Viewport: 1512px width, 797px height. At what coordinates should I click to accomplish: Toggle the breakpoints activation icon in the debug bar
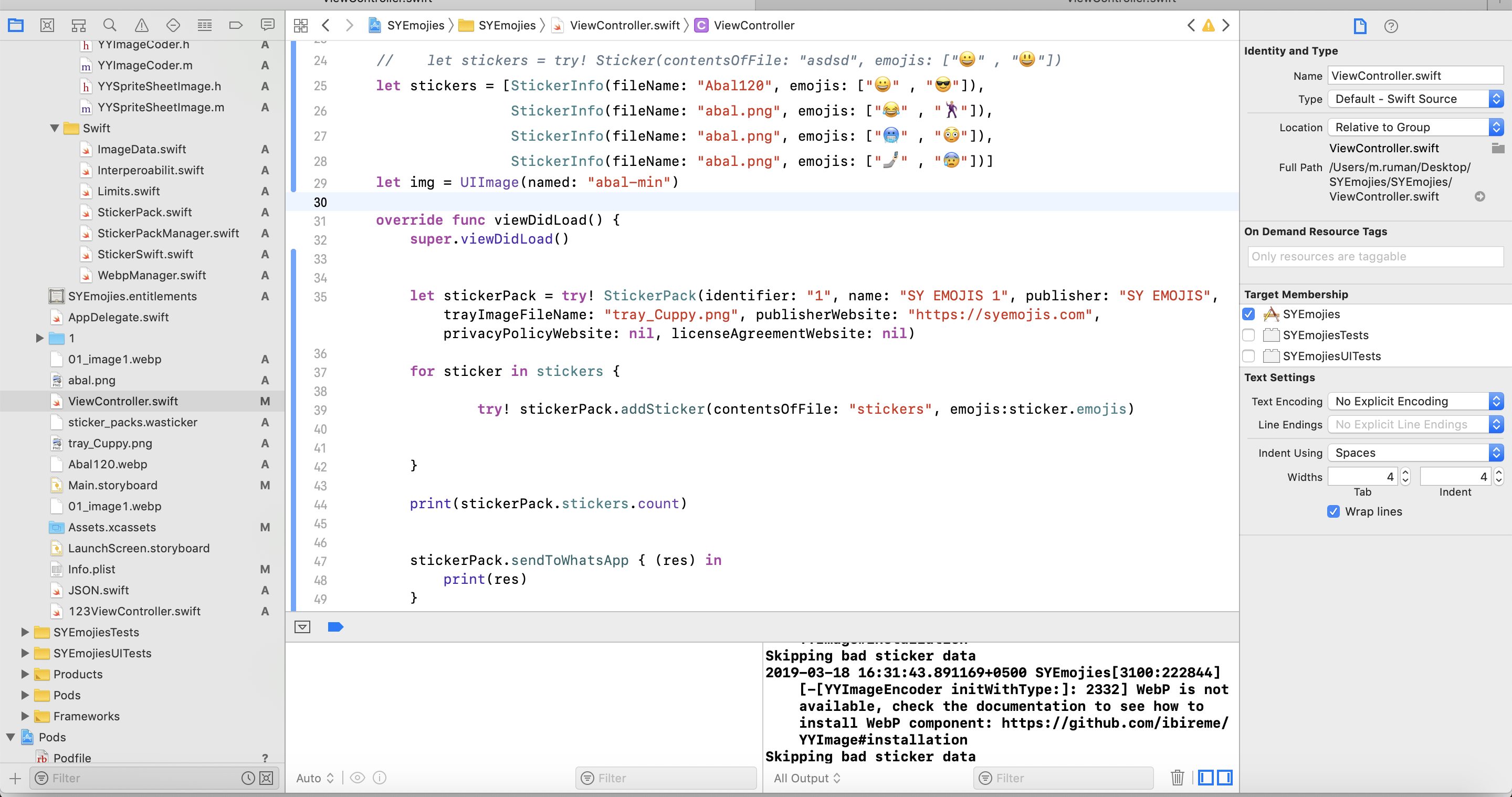[x=335, y=627]
